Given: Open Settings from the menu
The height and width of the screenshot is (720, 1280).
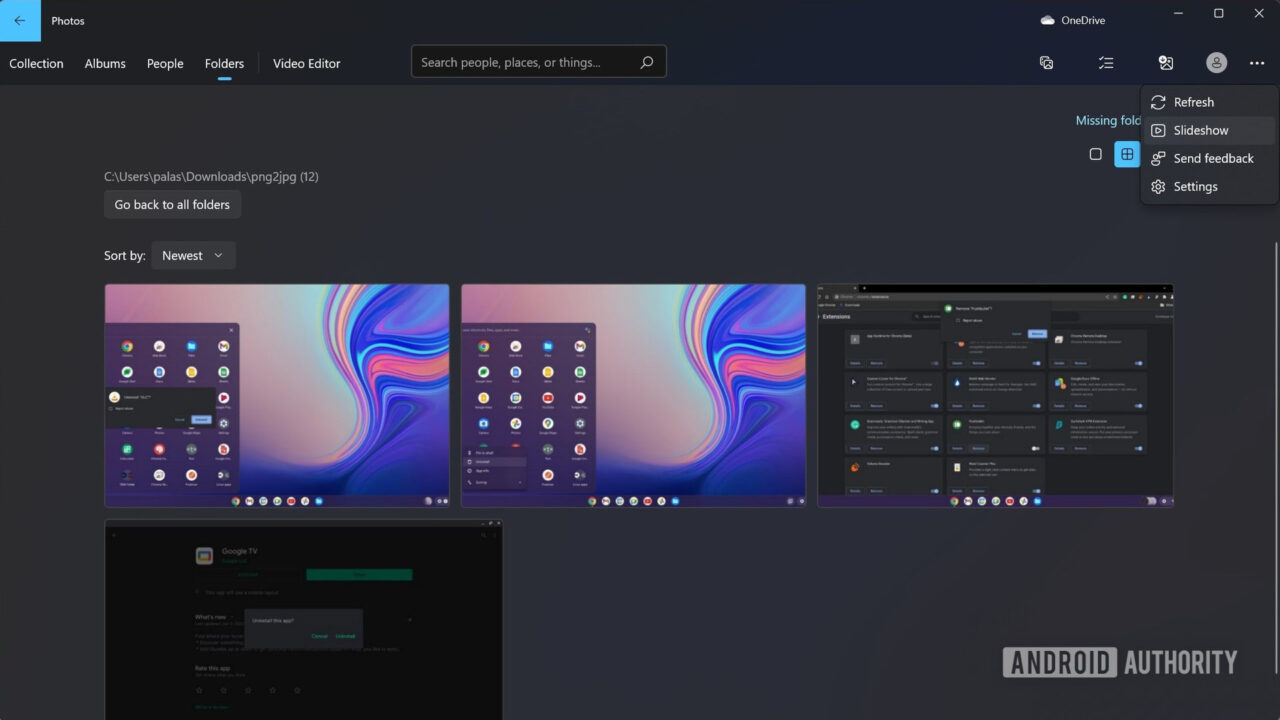Looking at the screenshot, I should (1196, 186).
